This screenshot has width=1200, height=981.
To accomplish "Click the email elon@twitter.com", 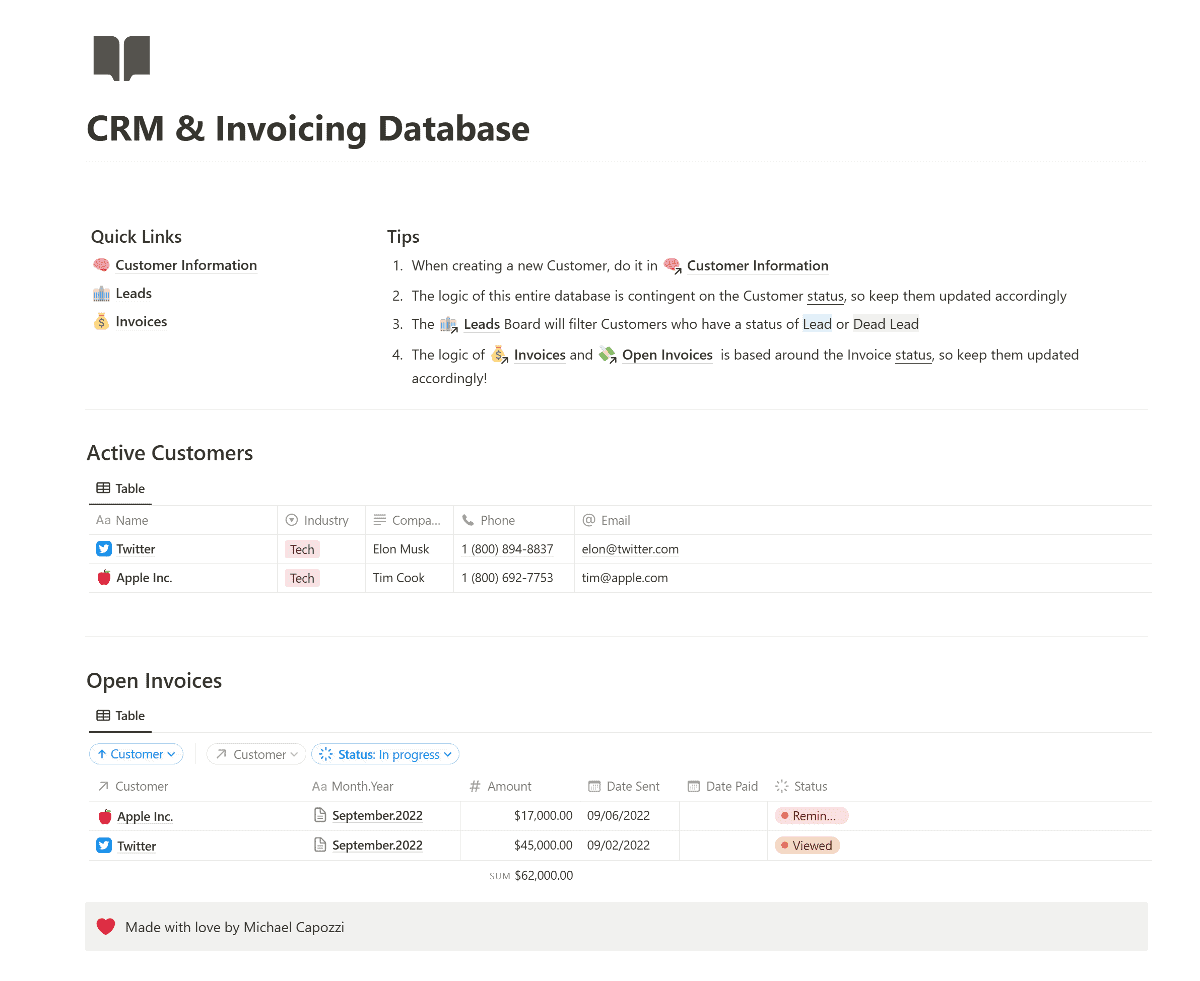I will point(630,549).
